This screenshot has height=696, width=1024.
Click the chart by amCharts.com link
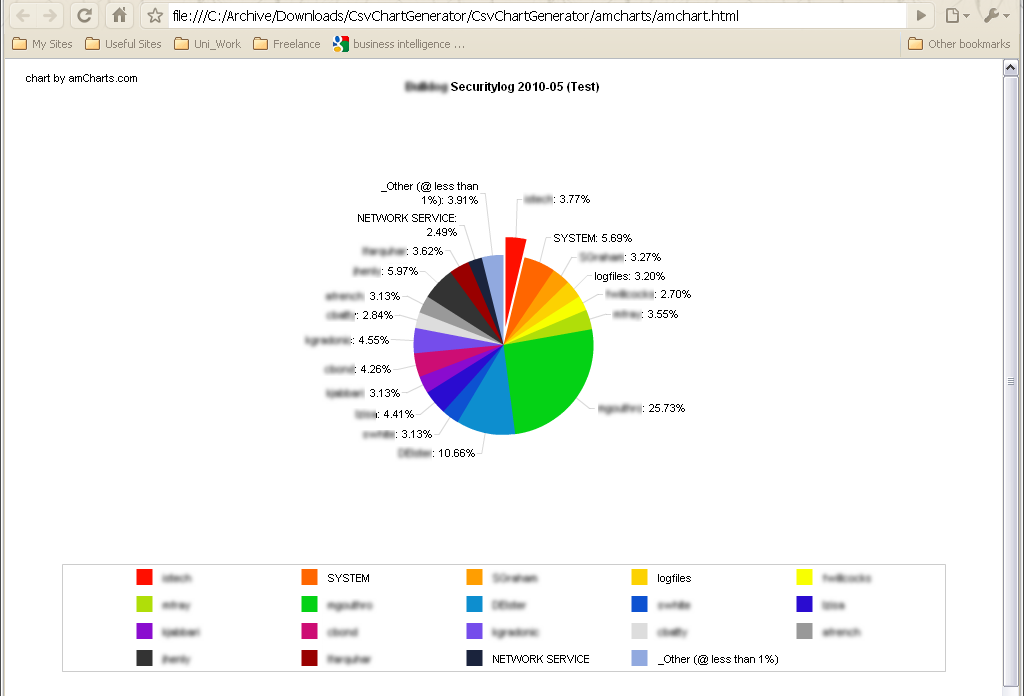(81, 78)
